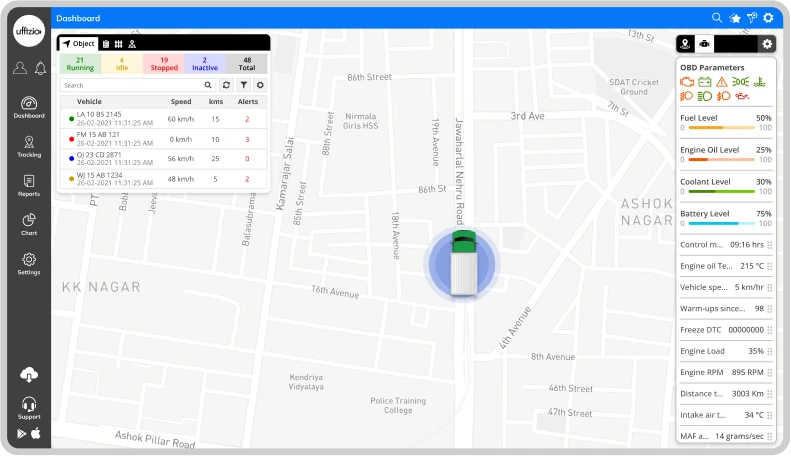Click the battery indicator icon in OBD Parameters
The height and width of the screenshot is (456, 791).
(x=704, y=81)
